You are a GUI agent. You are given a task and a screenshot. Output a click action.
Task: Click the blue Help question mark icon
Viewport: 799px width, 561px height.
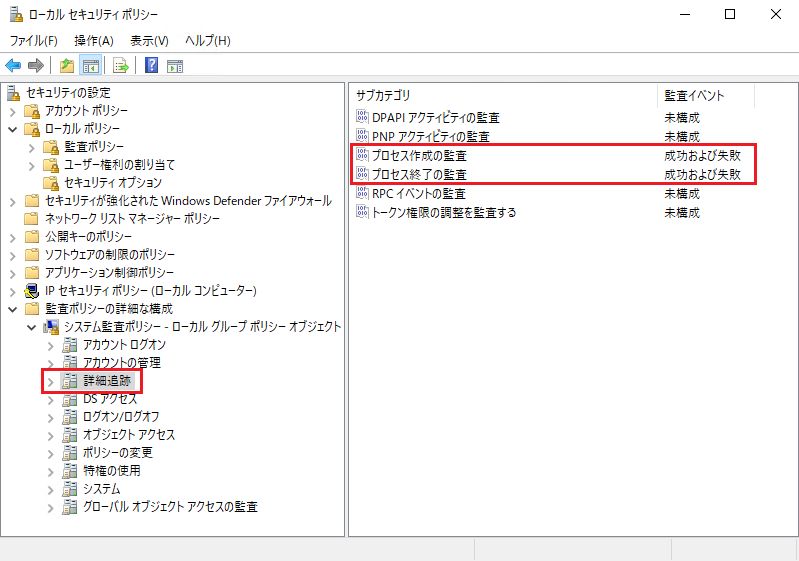coord(151,65)
